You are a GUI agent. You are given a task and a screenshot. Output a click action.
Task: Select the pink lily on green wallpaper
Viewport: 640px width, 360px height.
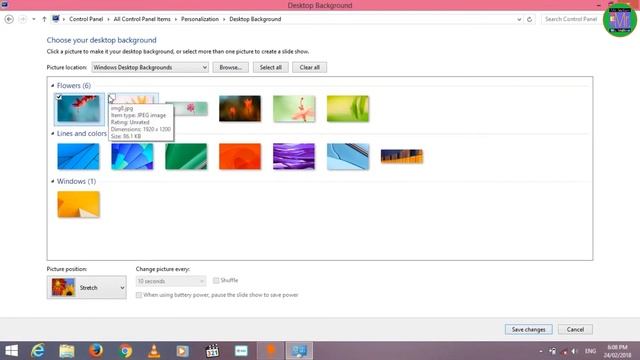coord(294,109)
